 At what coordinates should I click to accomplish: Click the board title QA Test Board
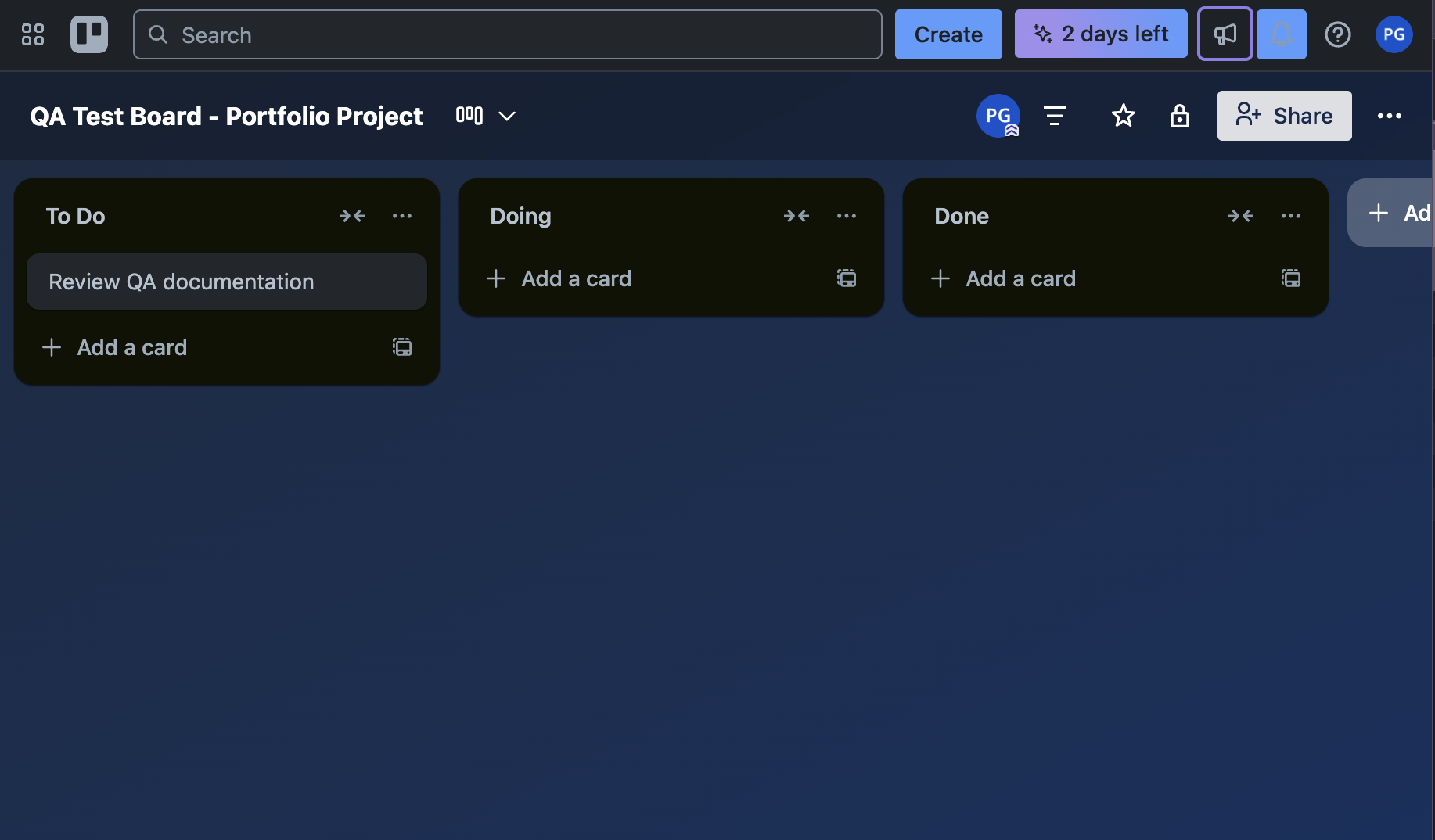pyautogui.click(x=226, y=116)
